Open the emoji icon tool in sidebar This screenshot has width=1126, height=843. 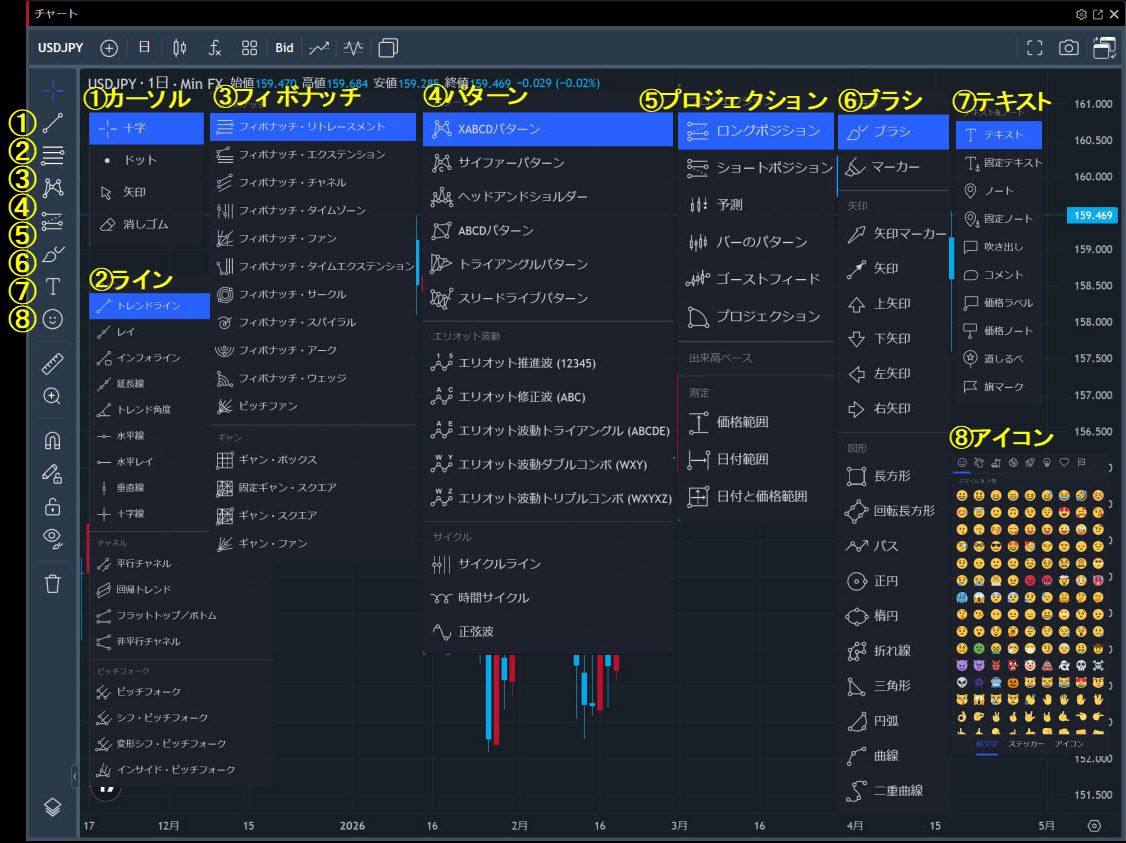pos(53,320)
